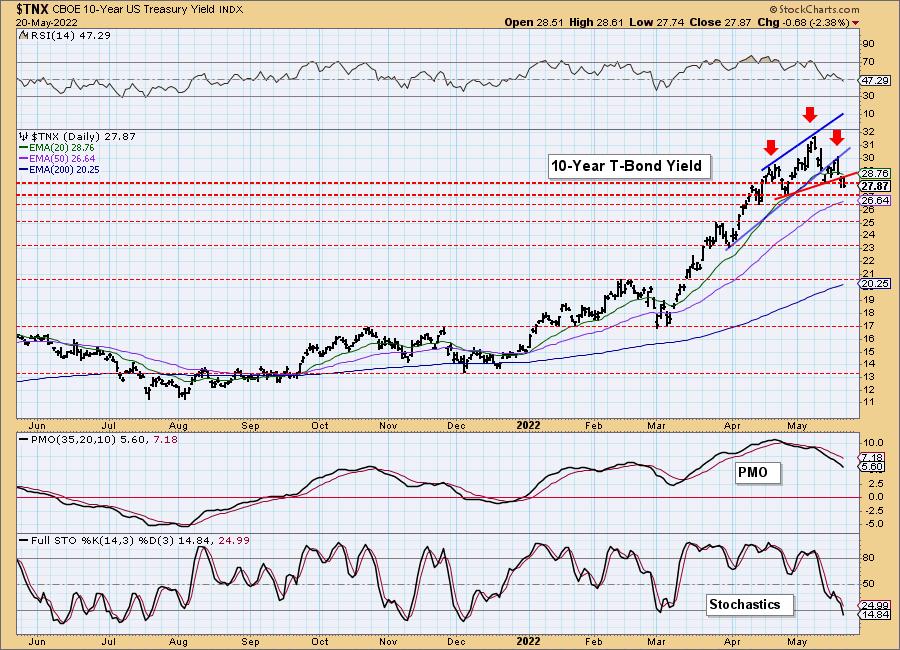Click the 20.25 price axis tag
The height and width of the screenshot is (650, 900).
875,284
